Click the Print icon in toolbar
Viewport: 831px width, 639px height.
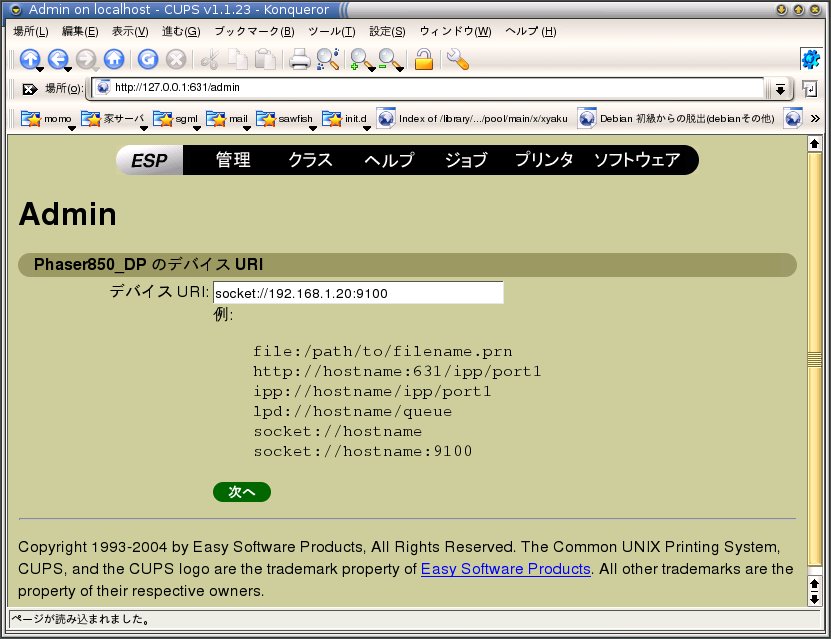[x=299, y=59]
